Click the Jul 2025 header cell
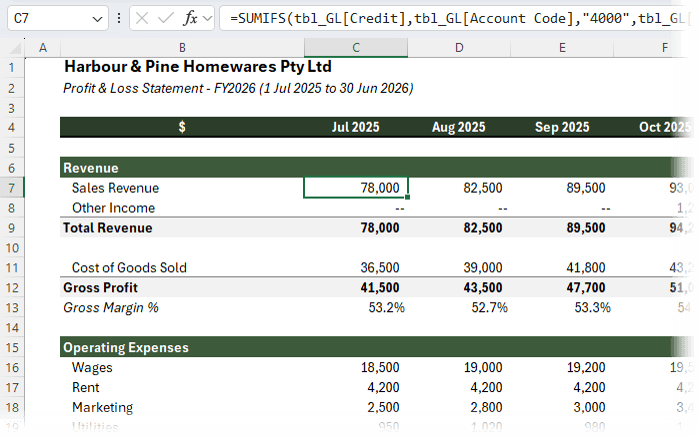Viewport: 700px width, 438px height. pos(355,127)
